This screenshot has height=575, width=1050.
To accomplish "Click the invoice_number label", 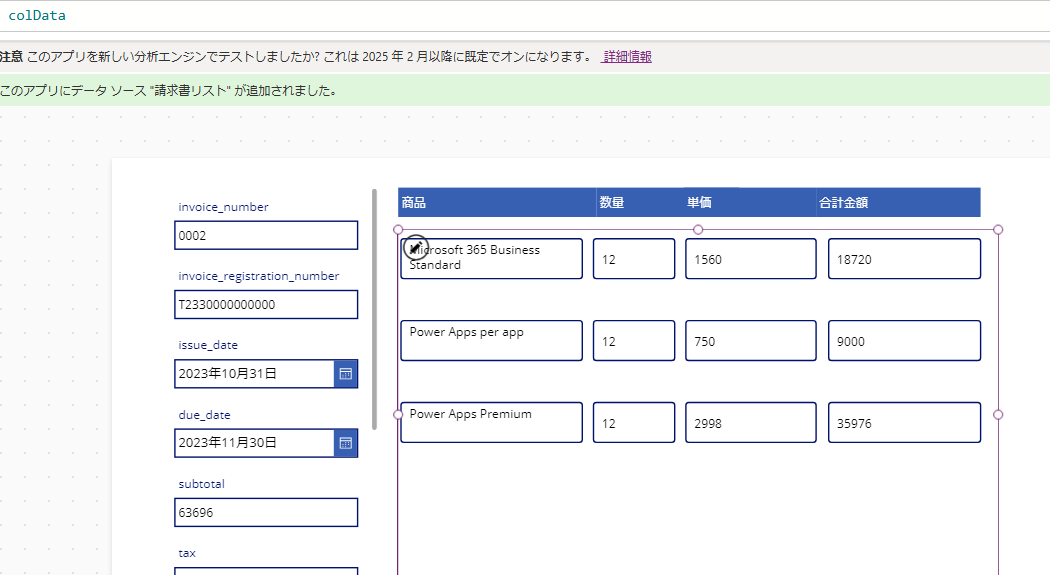I will (x=223, y=208).
